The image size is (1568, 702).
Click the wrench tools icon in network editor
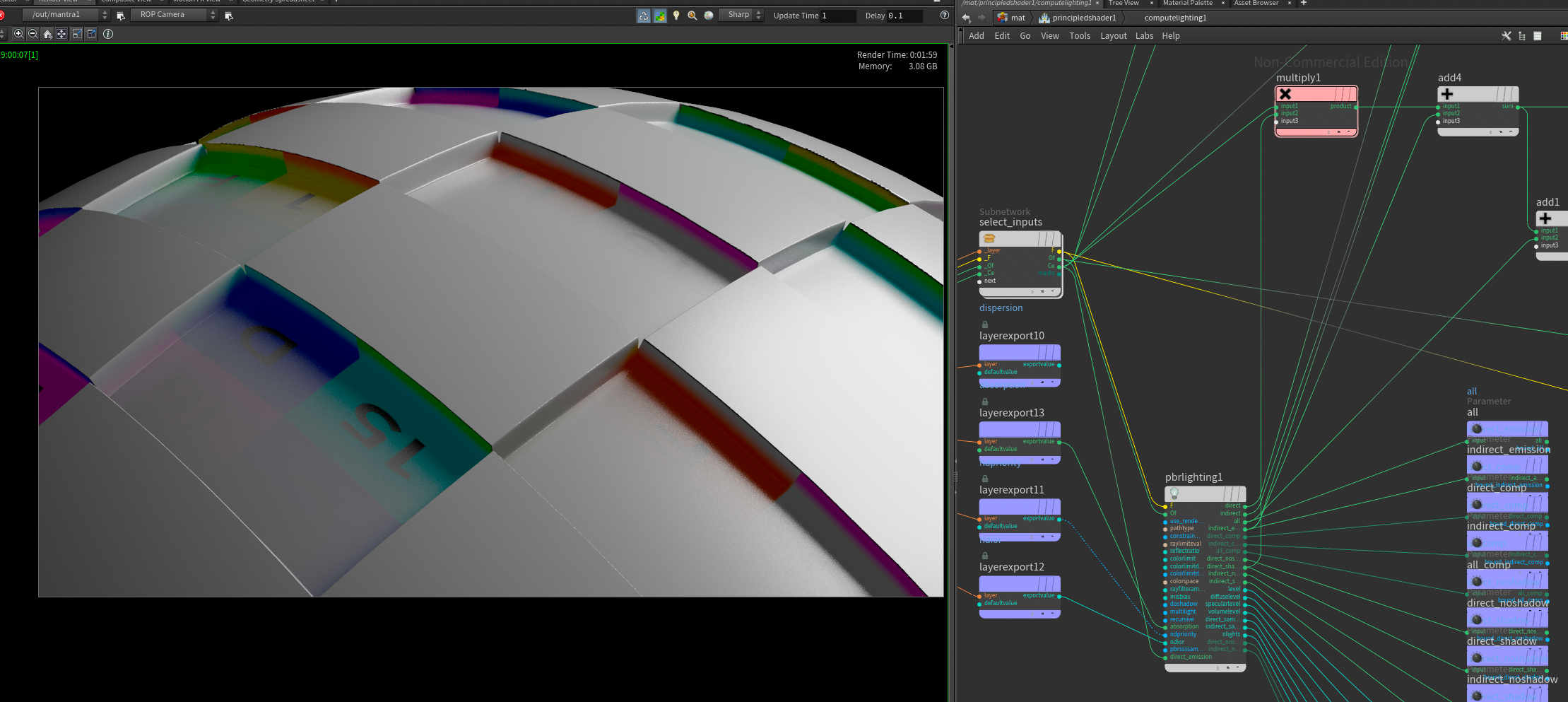(1506, 36)
